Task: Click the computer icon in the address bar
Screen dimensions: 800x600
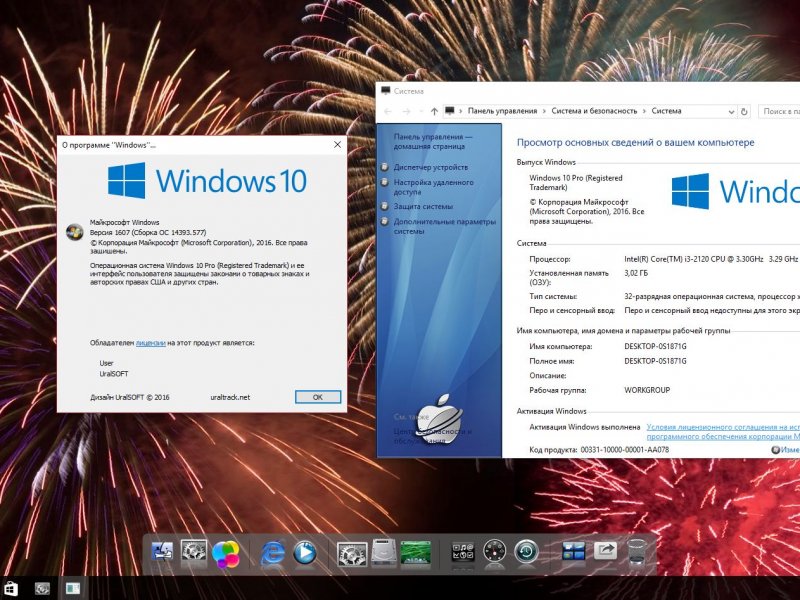Action: (449, 111)
